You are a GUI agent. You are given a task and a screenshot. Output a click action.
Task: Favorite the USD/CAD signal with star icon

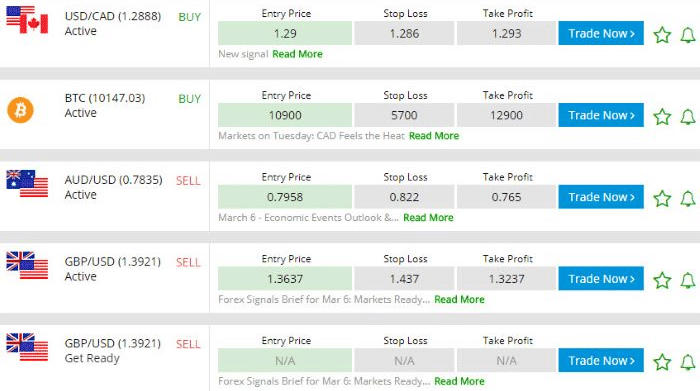pos(662,35)
